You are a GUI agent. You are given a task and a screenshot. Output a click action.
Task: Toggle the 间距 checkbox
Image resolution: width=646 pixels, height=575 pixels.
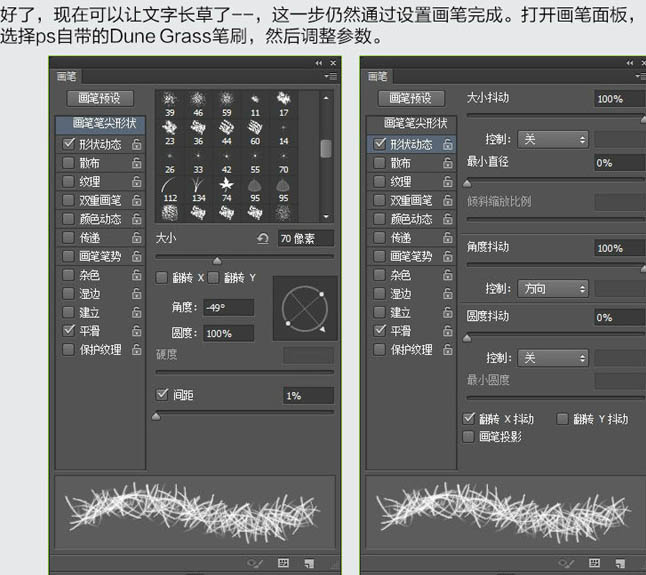[x=162, y=395]
